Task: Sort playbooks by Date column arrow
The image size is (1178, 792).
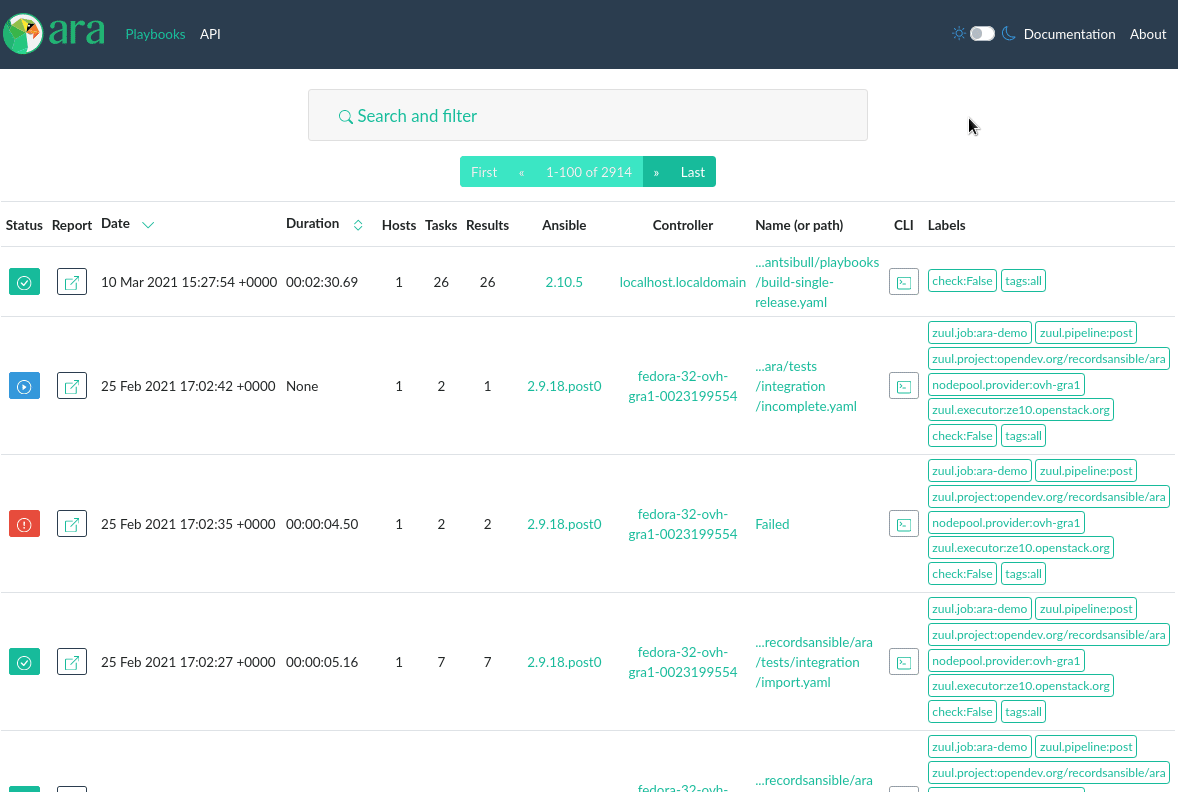Action: click(148, 225)
